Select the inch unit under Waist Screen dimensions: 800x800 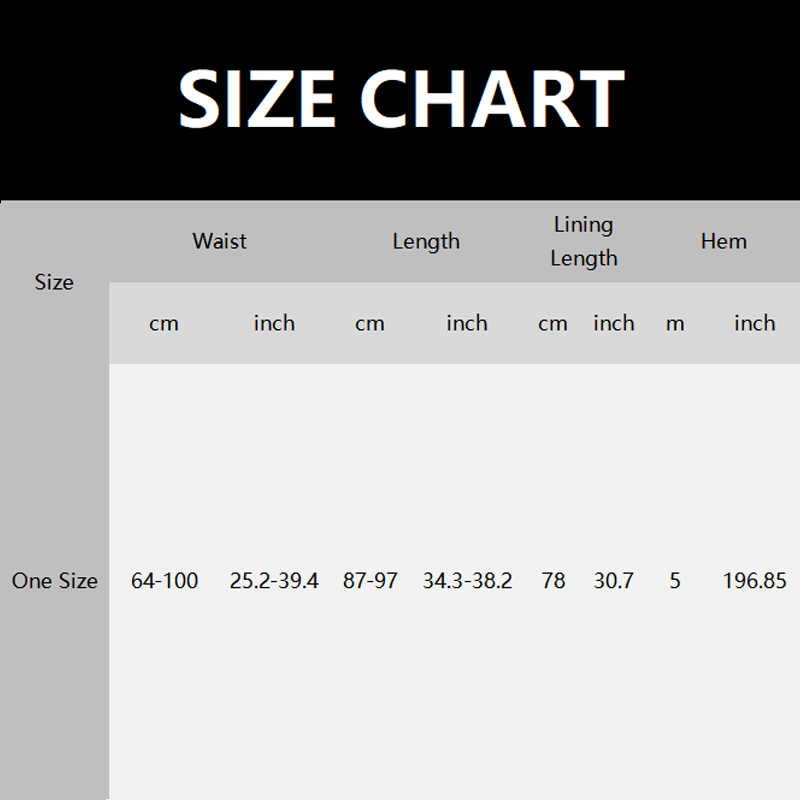[x=274, y=323]
